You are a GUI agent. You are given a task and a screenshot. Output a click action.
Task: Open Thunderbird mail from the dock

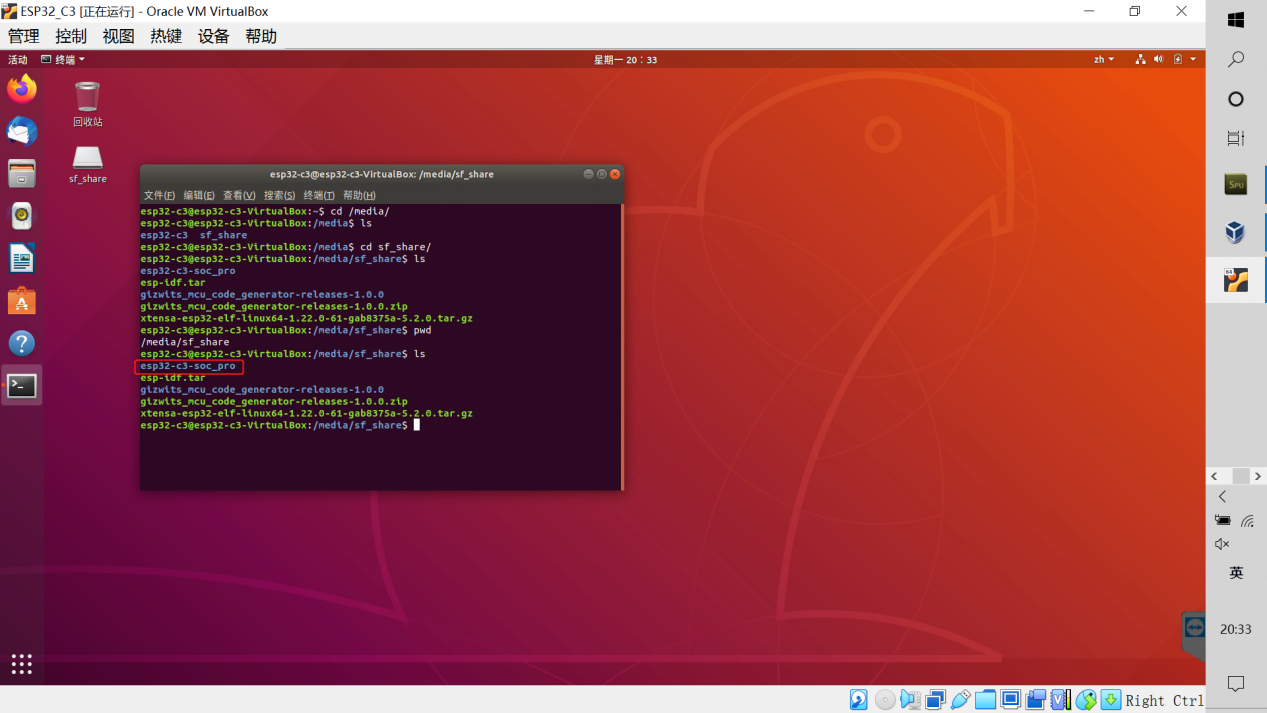[21, 132]
